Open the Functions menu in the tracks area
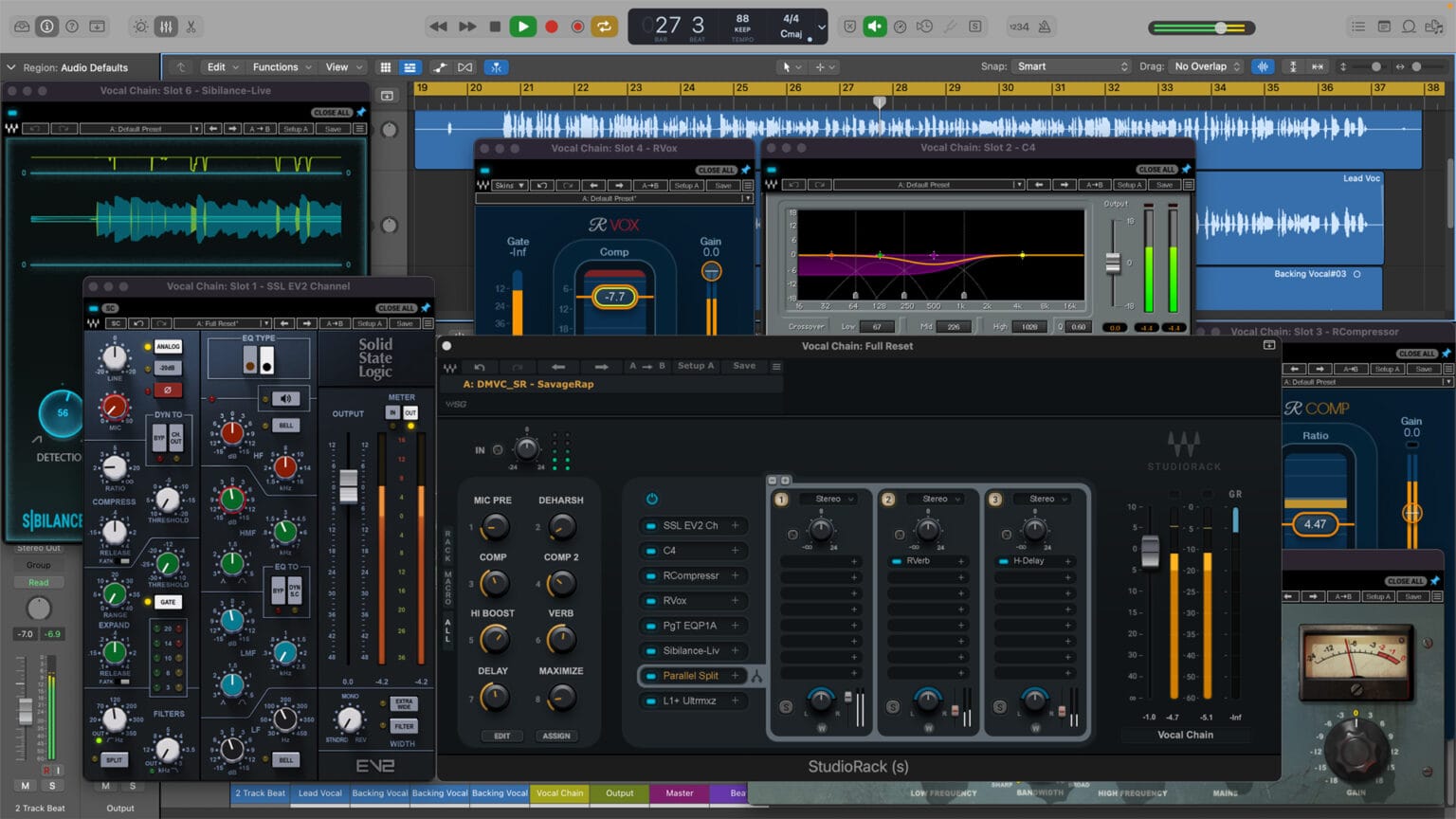This screenshot has width=1456, height=819. coord(280,66)
